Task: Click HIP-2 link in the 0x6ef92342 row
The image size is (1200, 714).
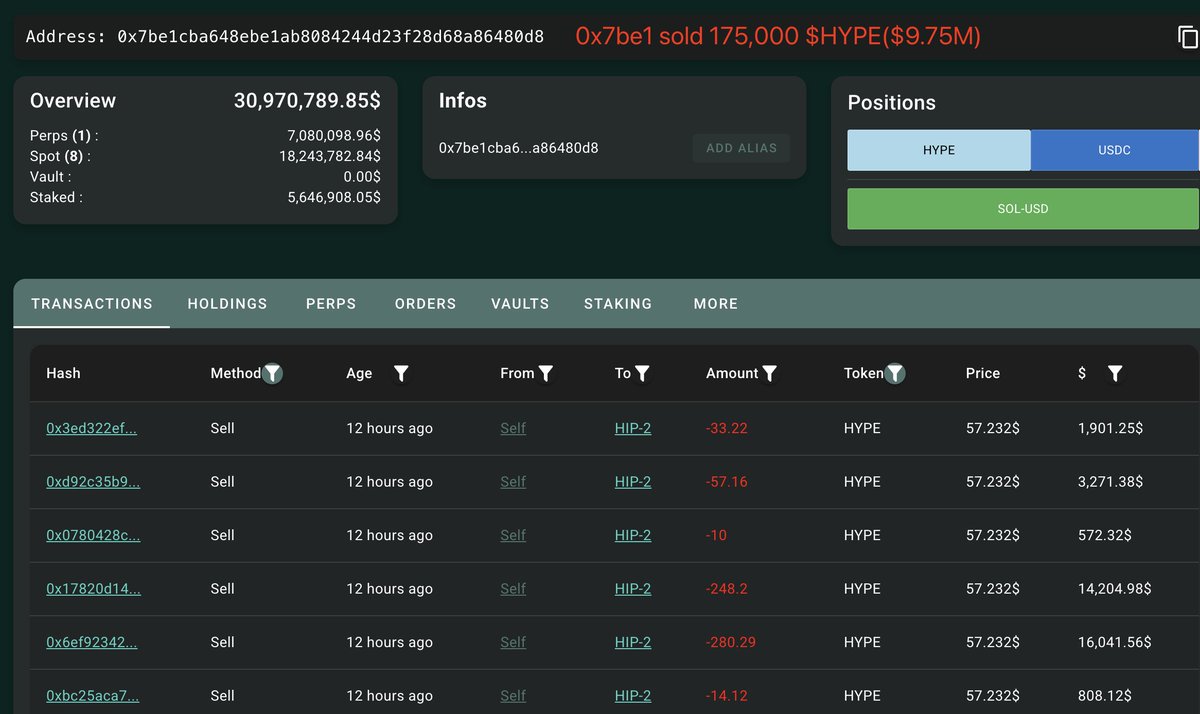Action: coord(633,642)
